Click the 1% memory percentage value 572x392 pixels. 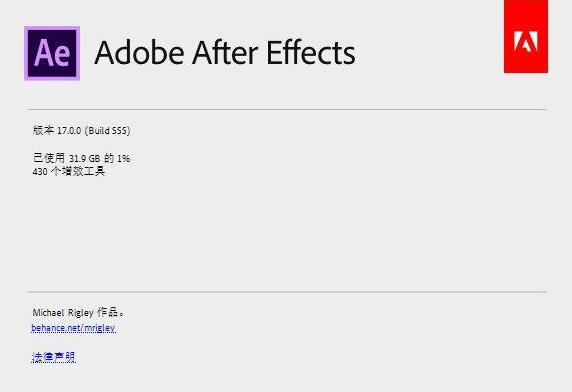pos(123,158)
